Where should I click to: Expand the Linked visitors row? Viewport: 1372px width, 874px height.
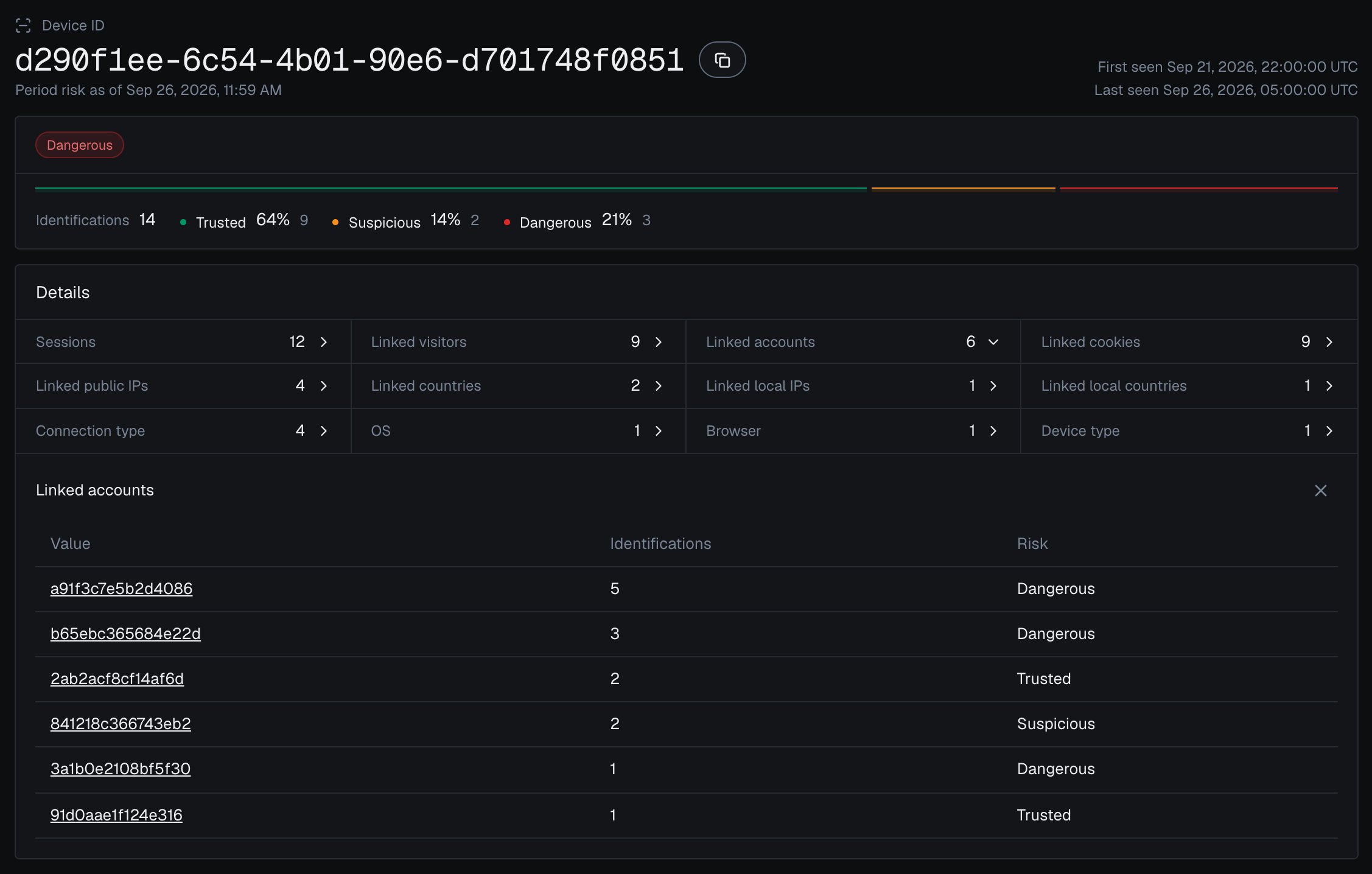point(518,342)
